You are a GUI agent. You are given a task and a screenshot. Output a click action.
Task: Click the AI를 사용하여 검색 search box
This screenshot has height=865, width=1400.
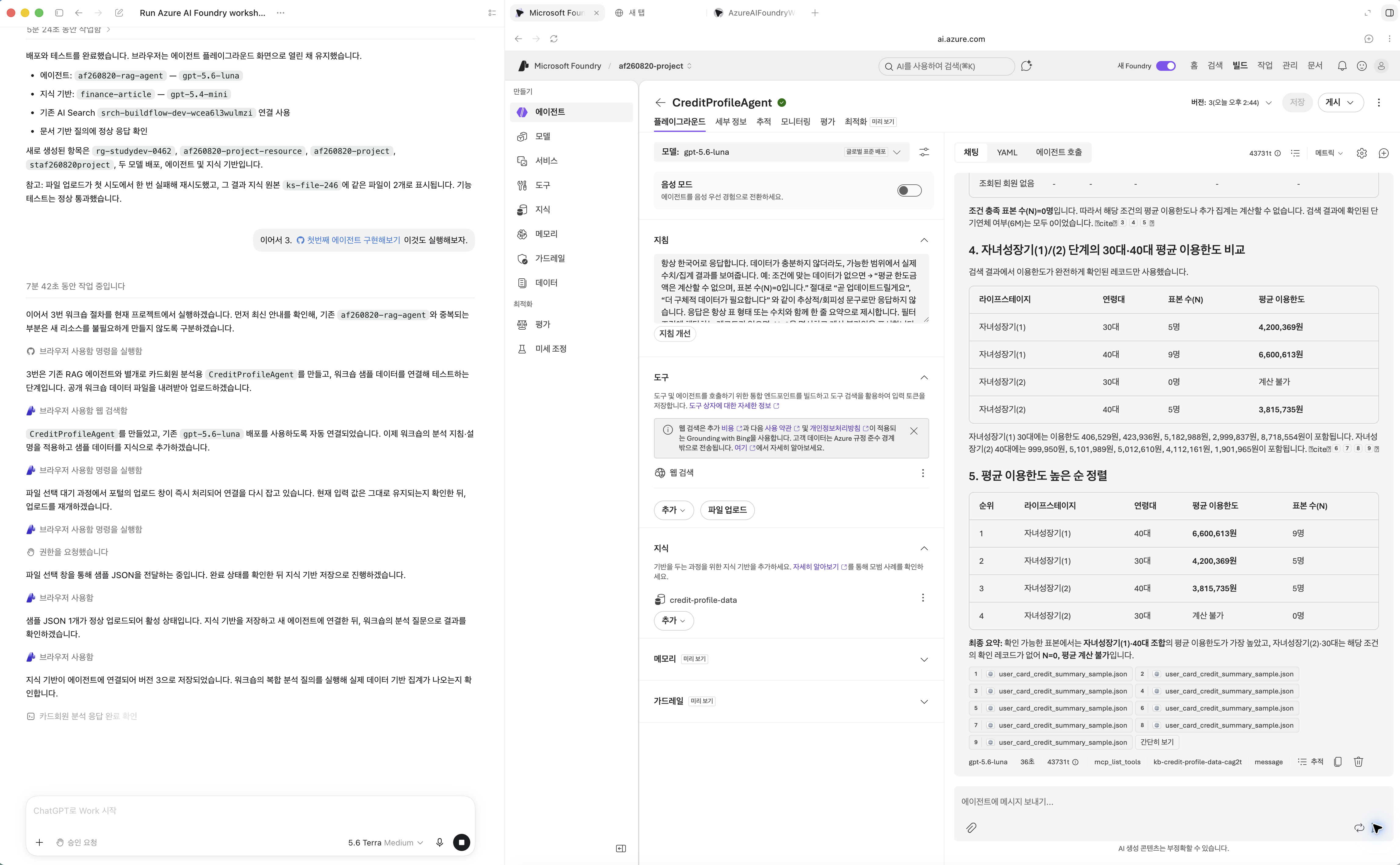click(x=946, y=66)
